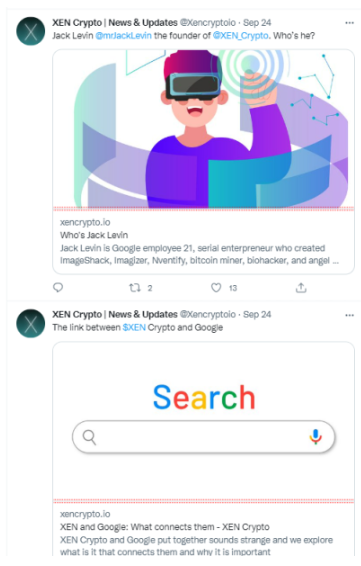This screenshot has height=566, width=361.
Task: Open the Search illustration card image
Action: pyautogui.click(x=204, y=421)
